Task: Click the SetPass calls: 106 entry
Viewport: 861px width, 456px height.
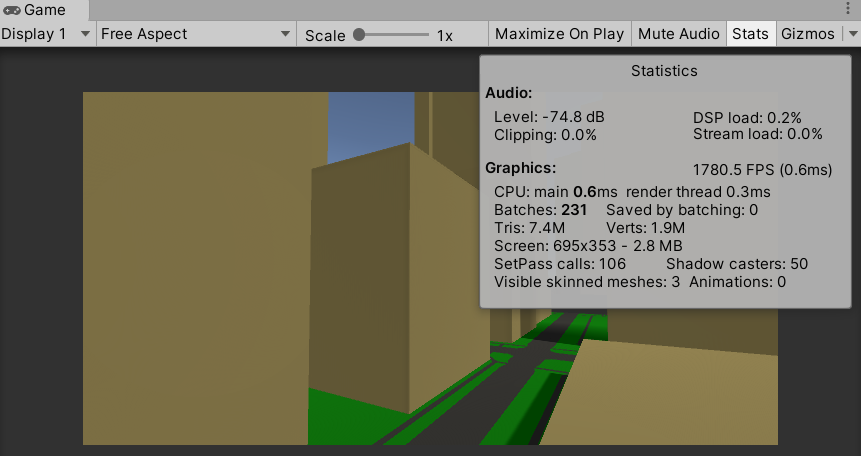Action: click(560, 264)
